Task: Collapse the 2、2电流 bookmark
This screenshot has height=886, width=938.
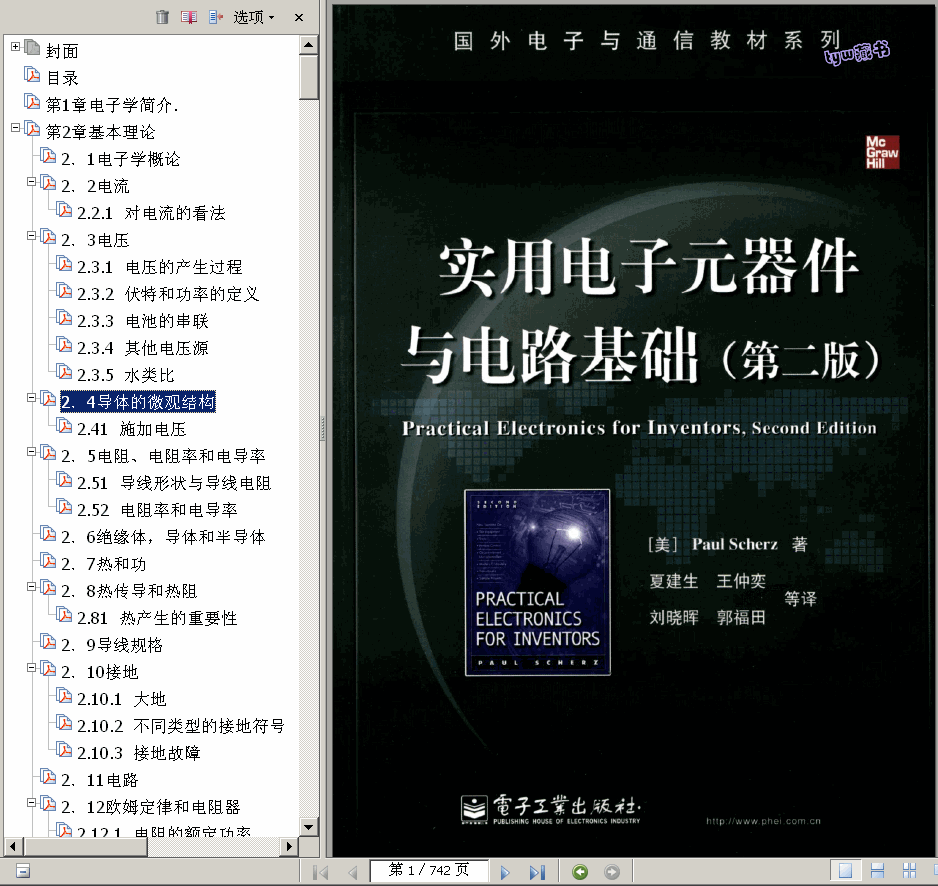Action: pos(32,181)
